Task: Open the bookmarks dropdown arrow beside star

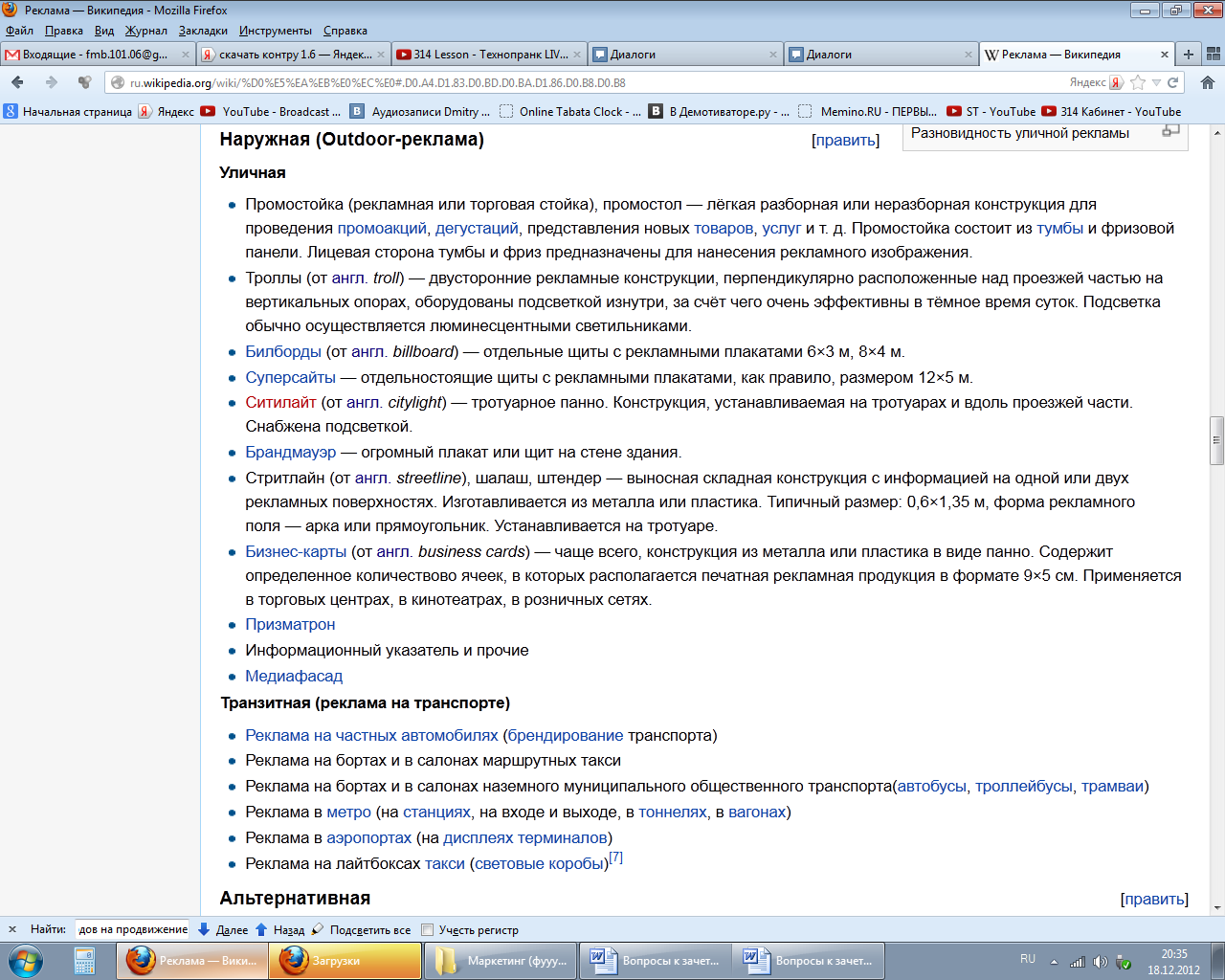Action: tap(1156, 83)
